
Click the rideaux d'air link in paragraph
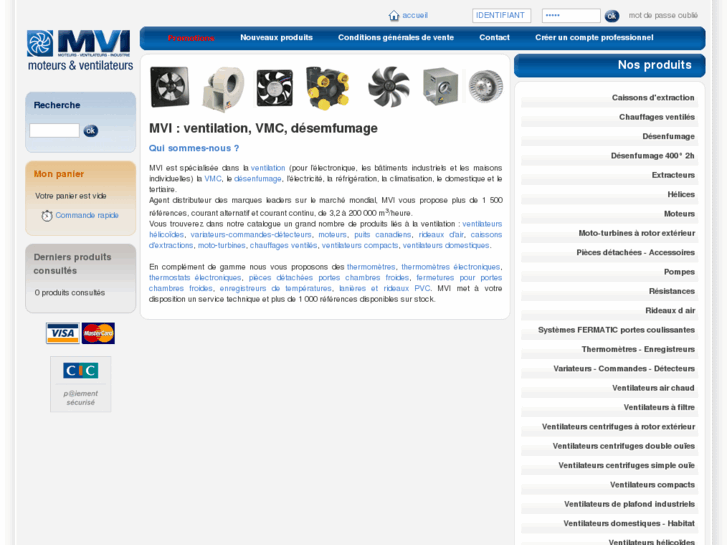[x=441, y=235]
